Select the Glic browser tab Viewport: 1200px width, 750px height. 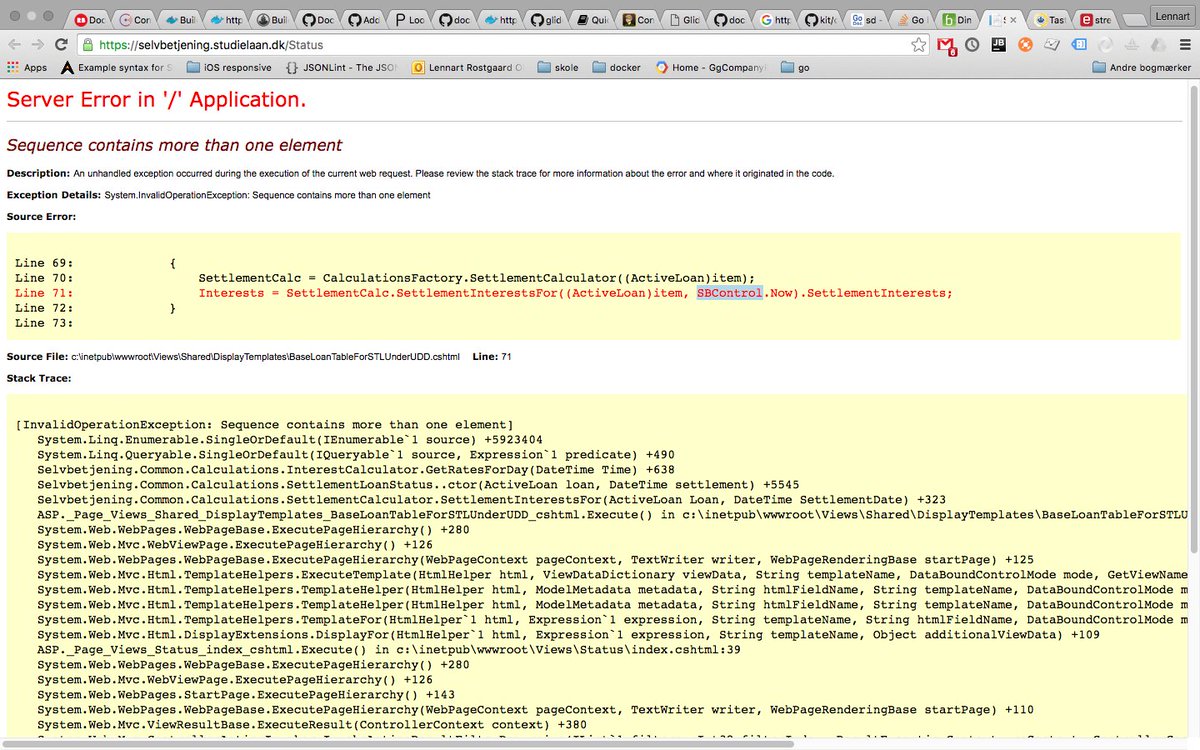[x=686, y=18]
